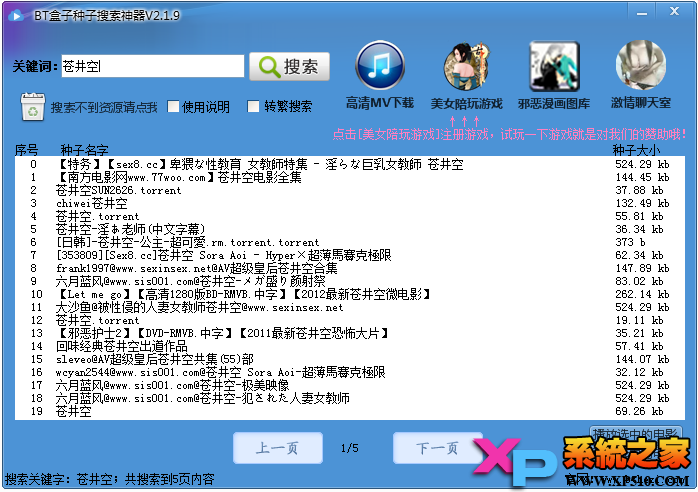Screen dimensions: 698x492
Task: Click the 种子大小 column header
Action: point(636,150)
